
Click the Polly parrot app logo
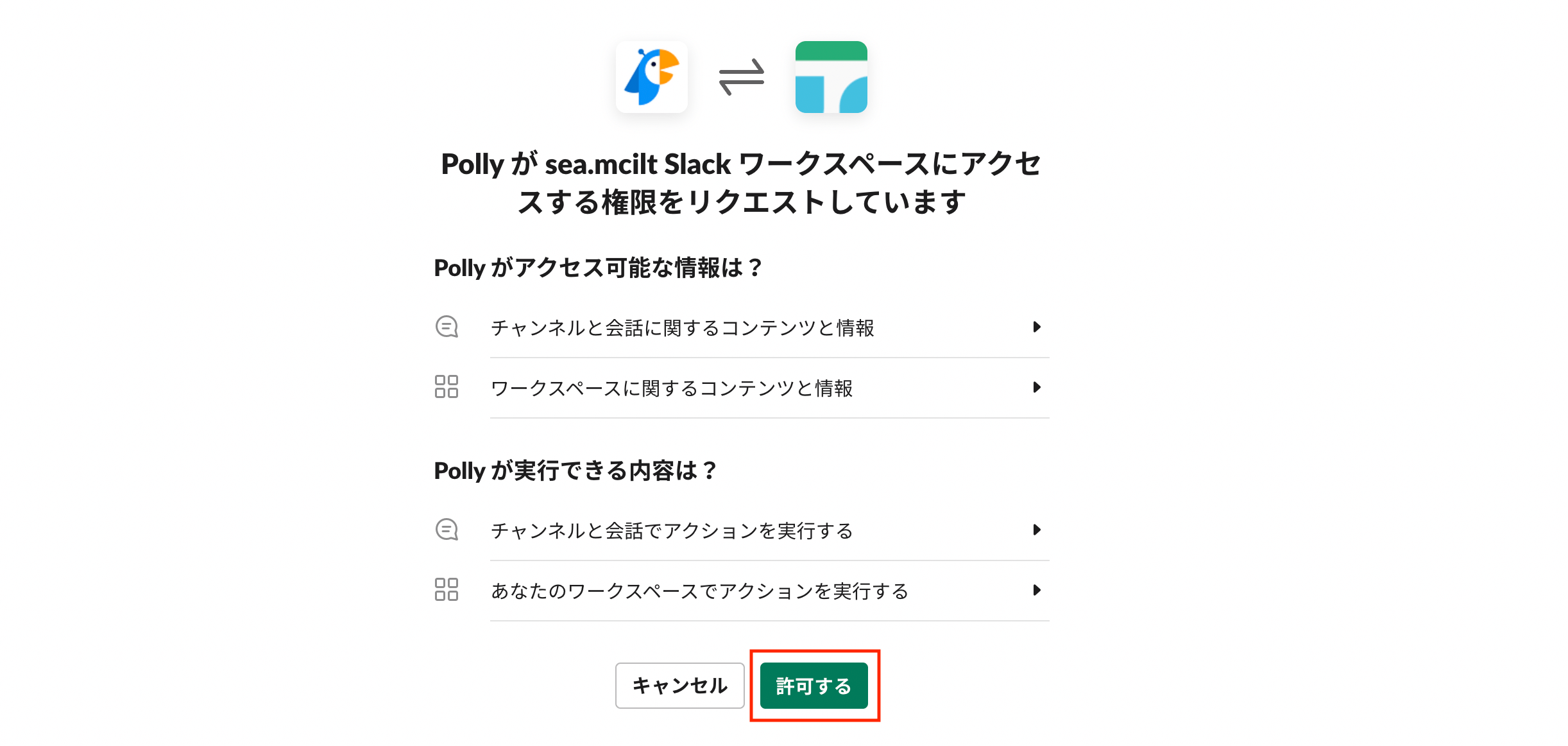pyautogui.click(x=651, y=77)
